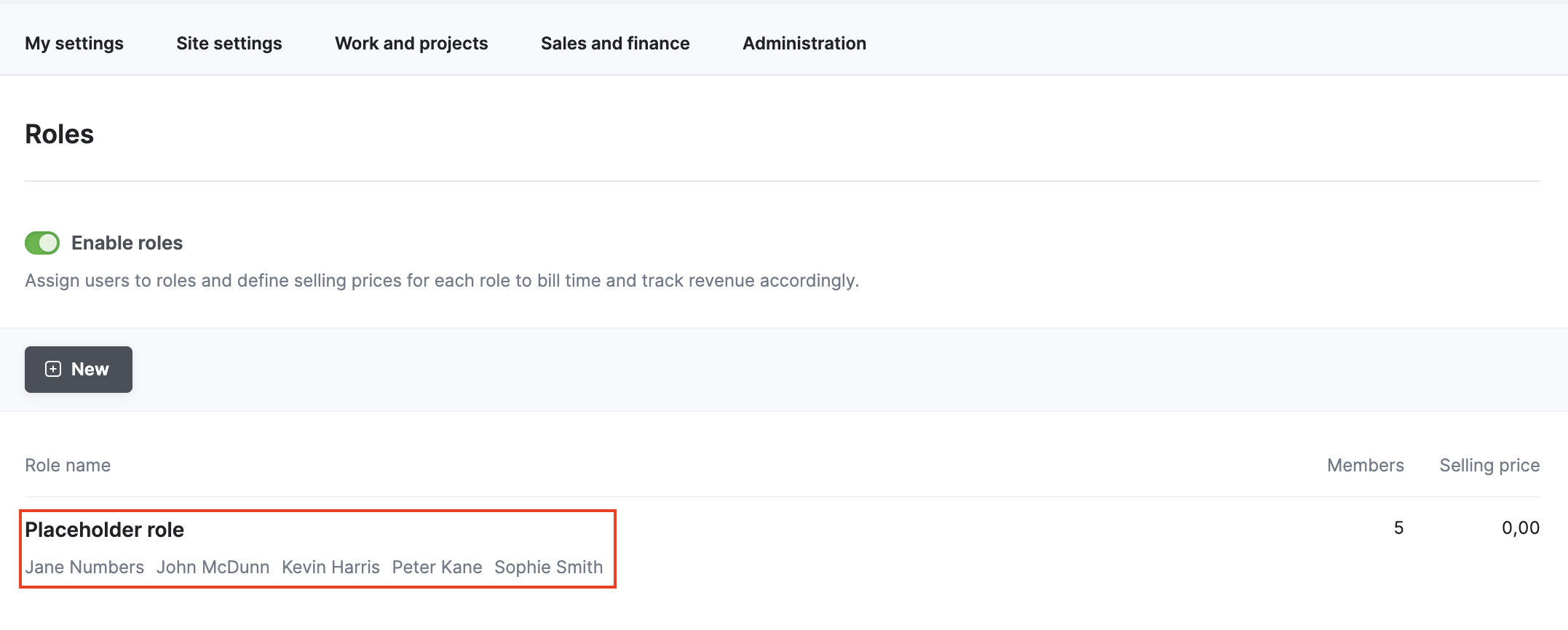
Task: Click the plus icon in New button
Action: 53,370
